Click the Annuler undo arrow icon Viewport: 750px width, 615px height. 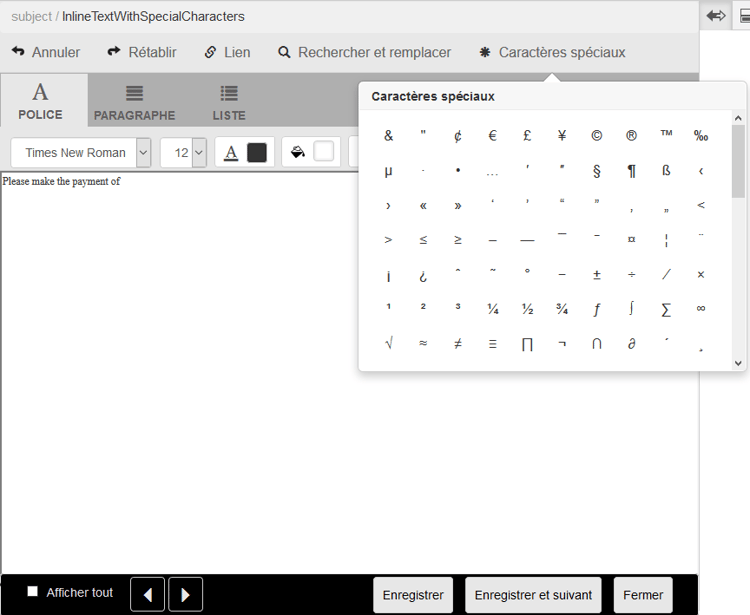click(x=18, y=51)
